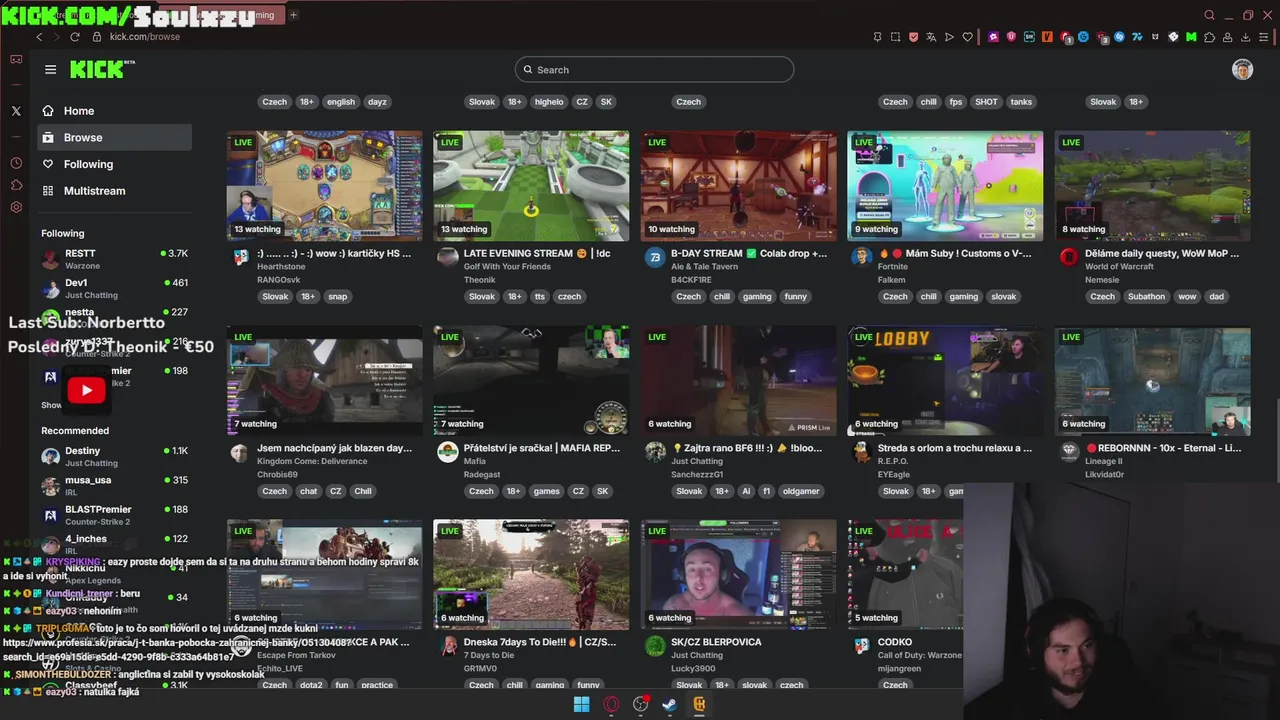Open browser easy setup sliders icon
The height and width of the screenshot is (720, 1280).
(1263, 37)
